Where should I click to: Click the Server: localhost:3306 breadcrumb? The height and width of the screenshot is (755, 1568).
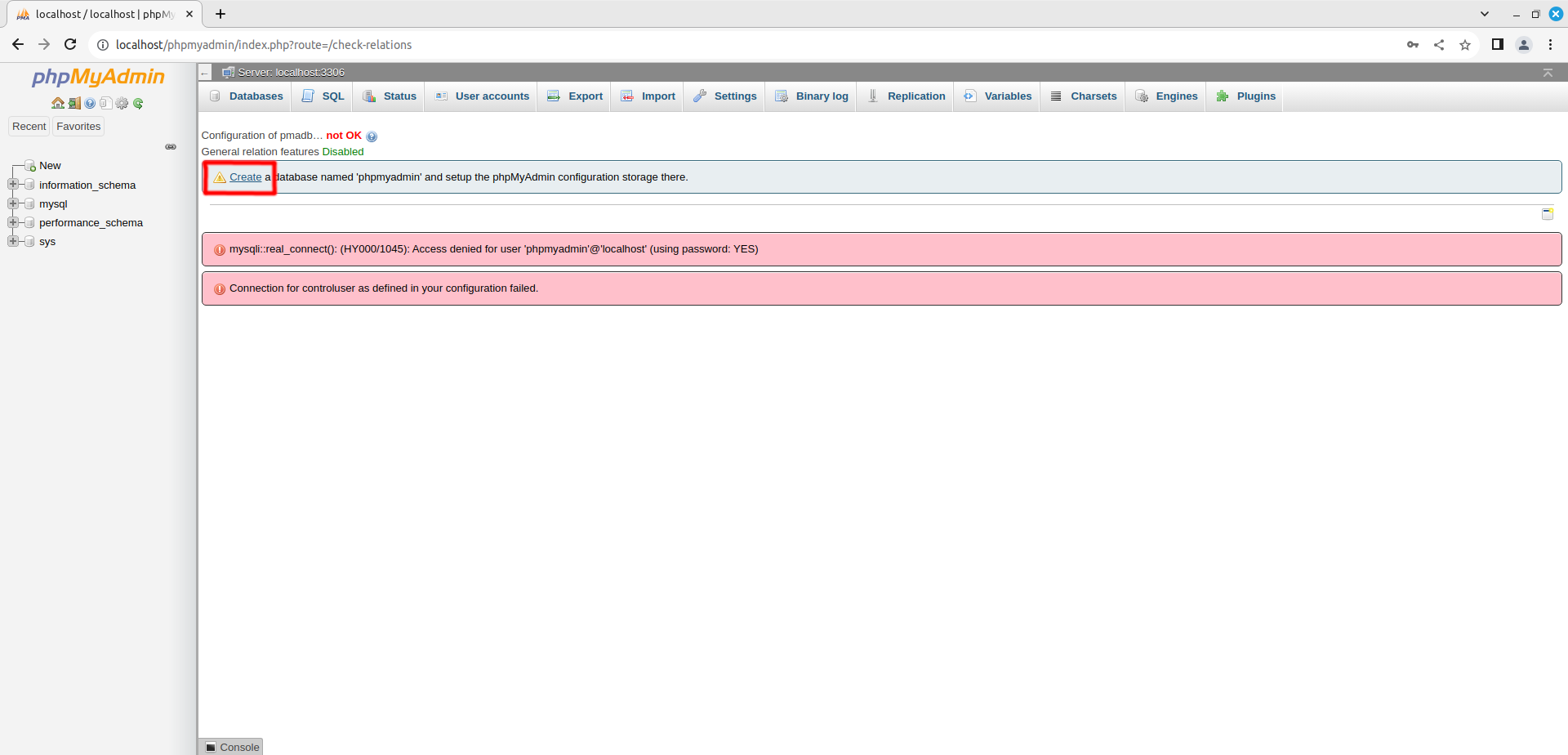[291, 73]
